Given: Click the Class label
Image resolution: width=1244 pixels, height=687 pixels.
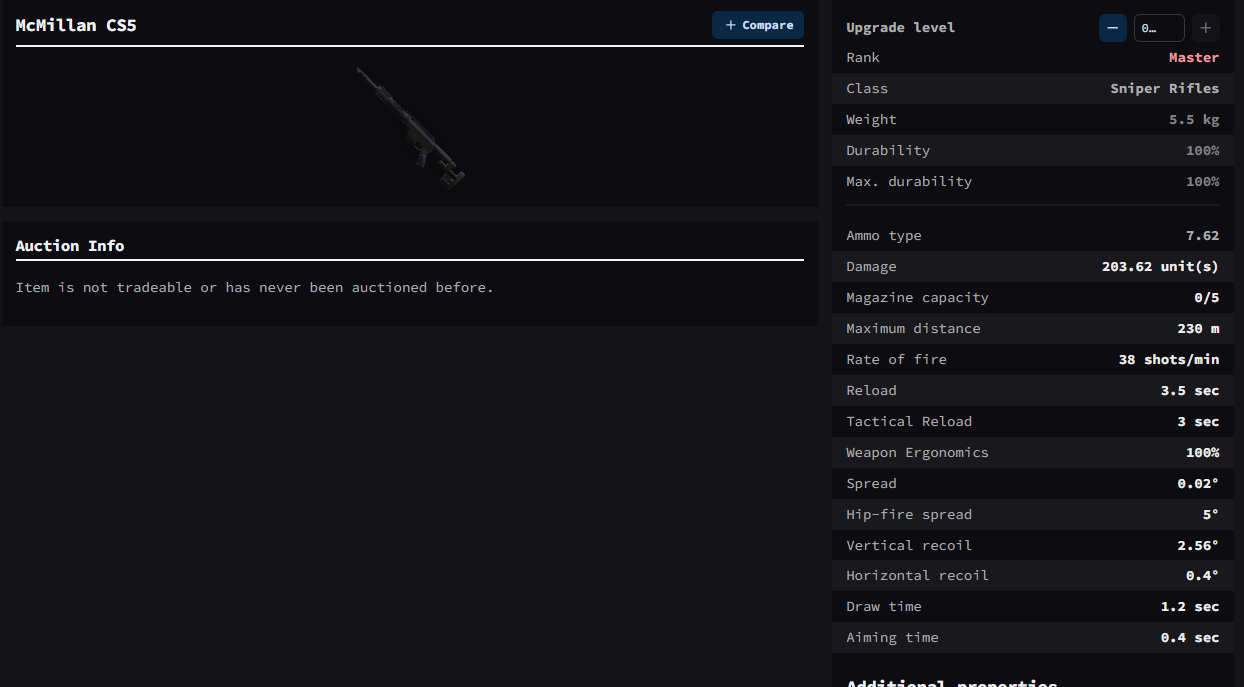Looking at the screenshot, I should pyautogui.click(x=867, y=89).
